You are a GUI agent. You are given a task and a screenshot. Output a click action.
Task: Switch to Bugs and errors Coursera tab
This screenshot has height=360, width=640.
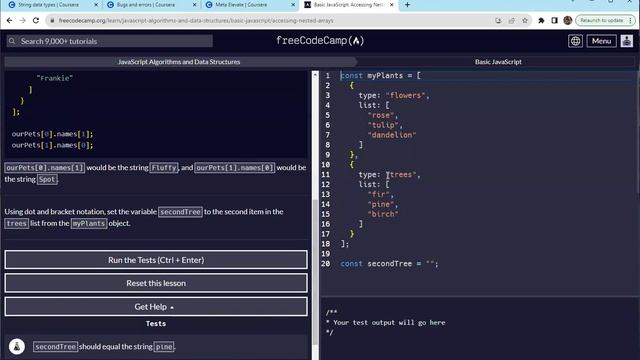click(146, 5)
